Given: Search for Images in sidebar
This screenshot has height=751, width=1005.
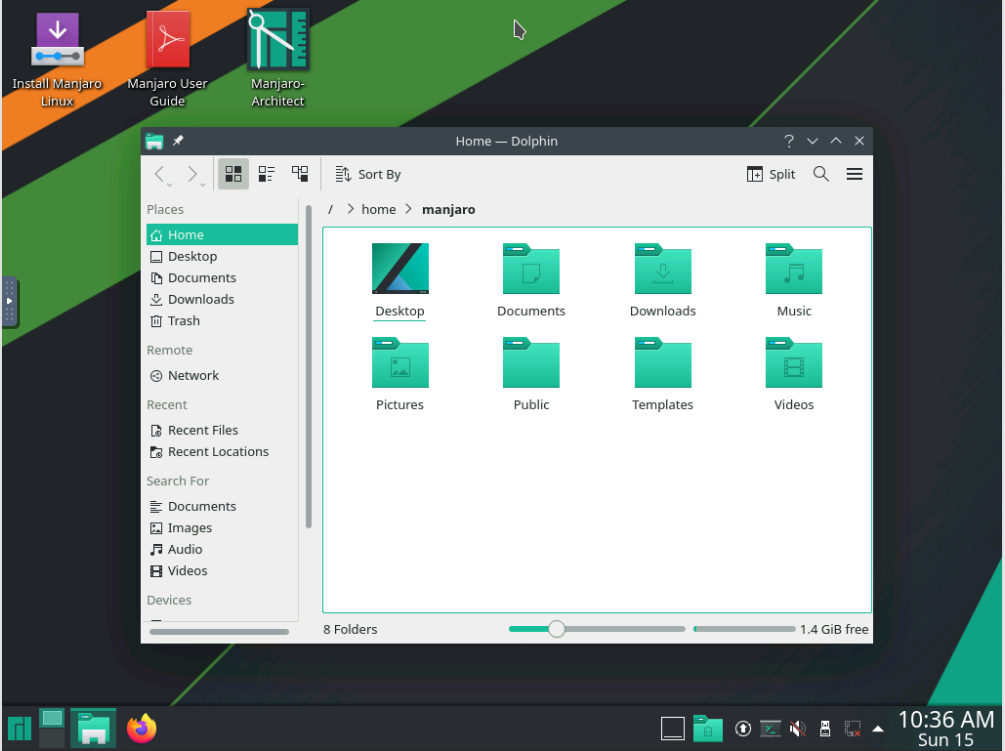Looking at the screenshot, I should point(222,528).
